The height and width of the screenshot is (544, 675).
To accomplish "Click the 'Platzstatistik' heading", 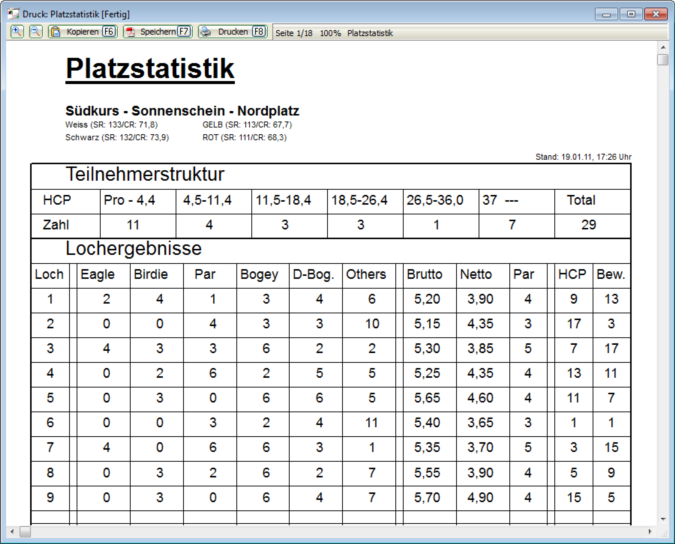I will click(150, 68).
